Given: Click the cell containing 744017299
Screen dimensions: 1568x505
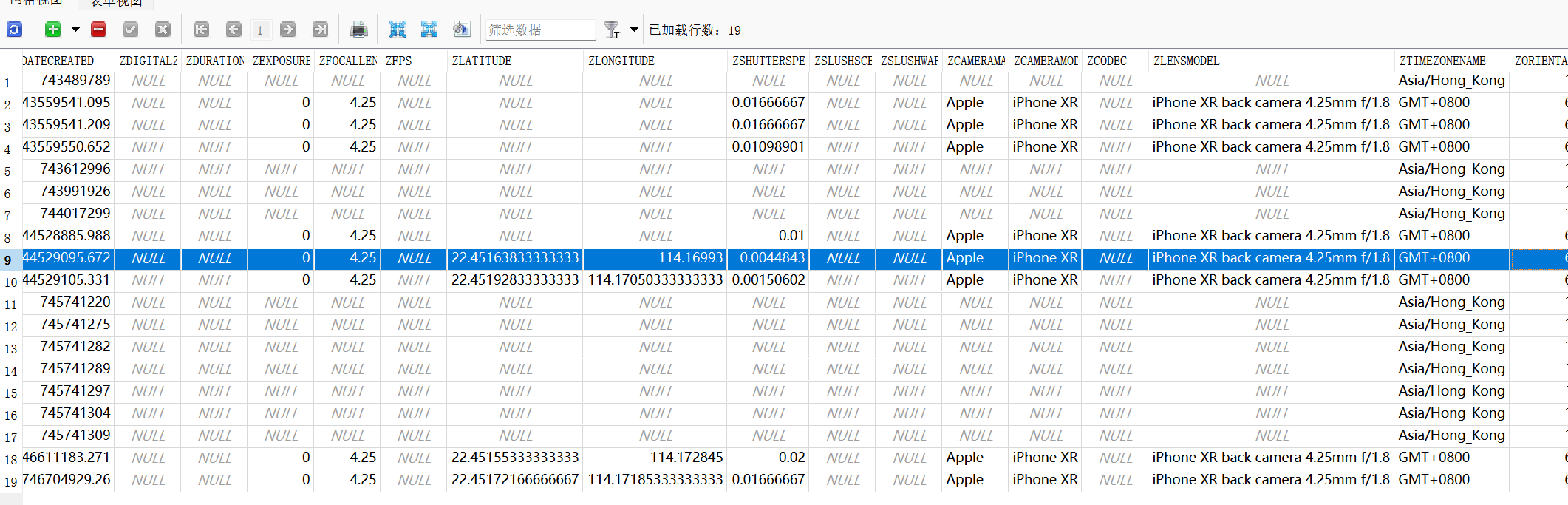Looking at the screenshot, I should [68, 214].
